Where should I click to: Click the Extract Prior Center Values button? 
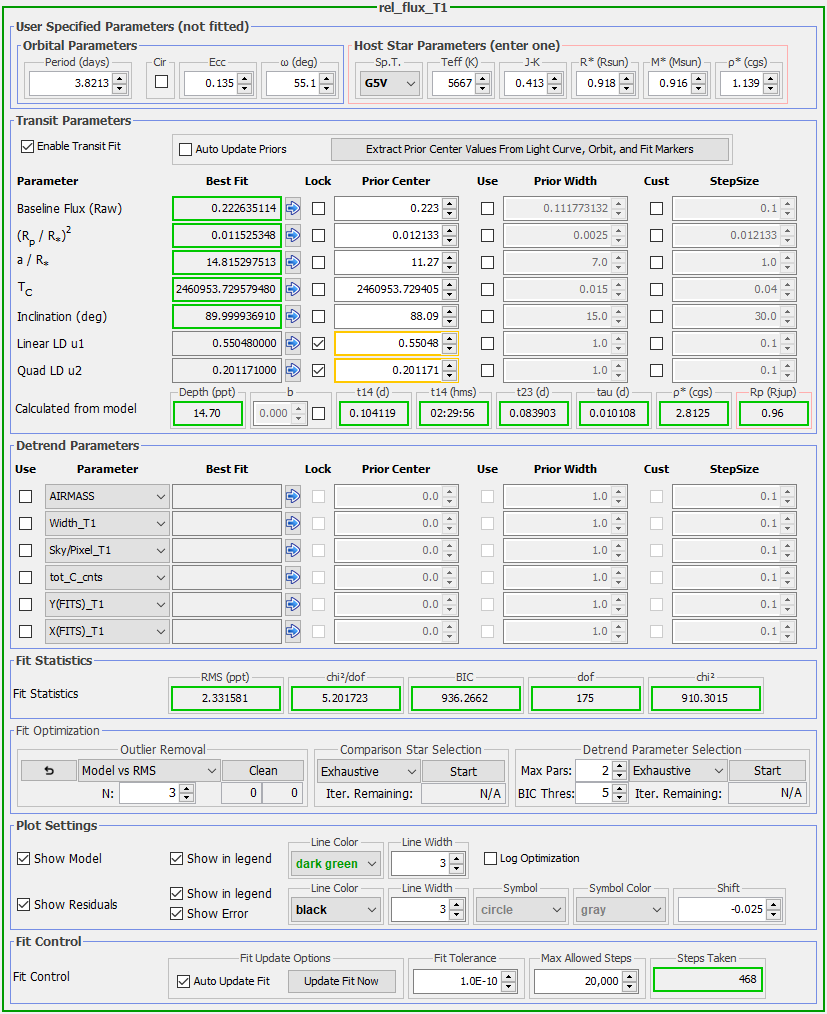tap(530, 149)
